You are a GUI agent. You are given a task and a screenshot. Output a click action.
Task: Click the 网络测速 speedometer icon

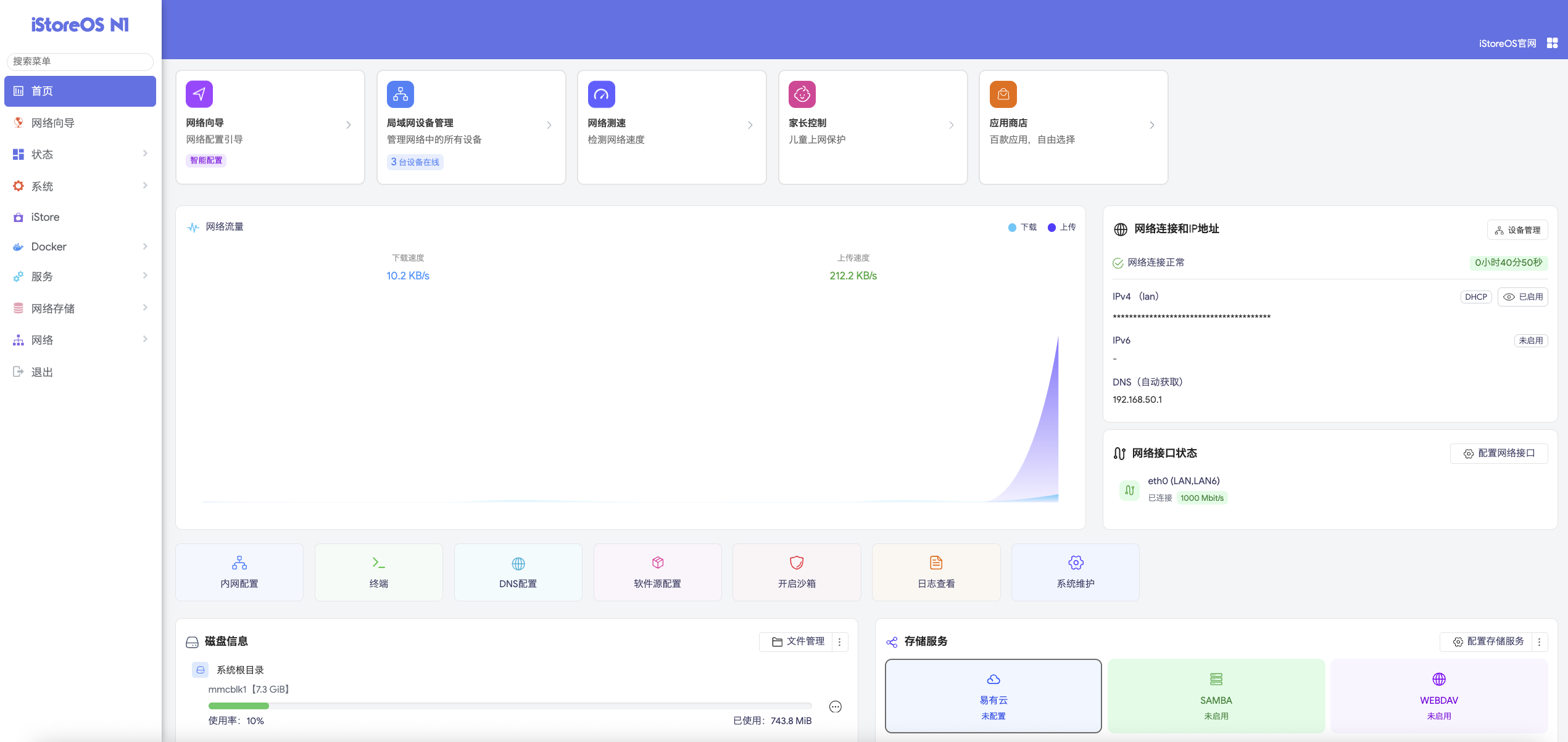click(x=601, y=94)
